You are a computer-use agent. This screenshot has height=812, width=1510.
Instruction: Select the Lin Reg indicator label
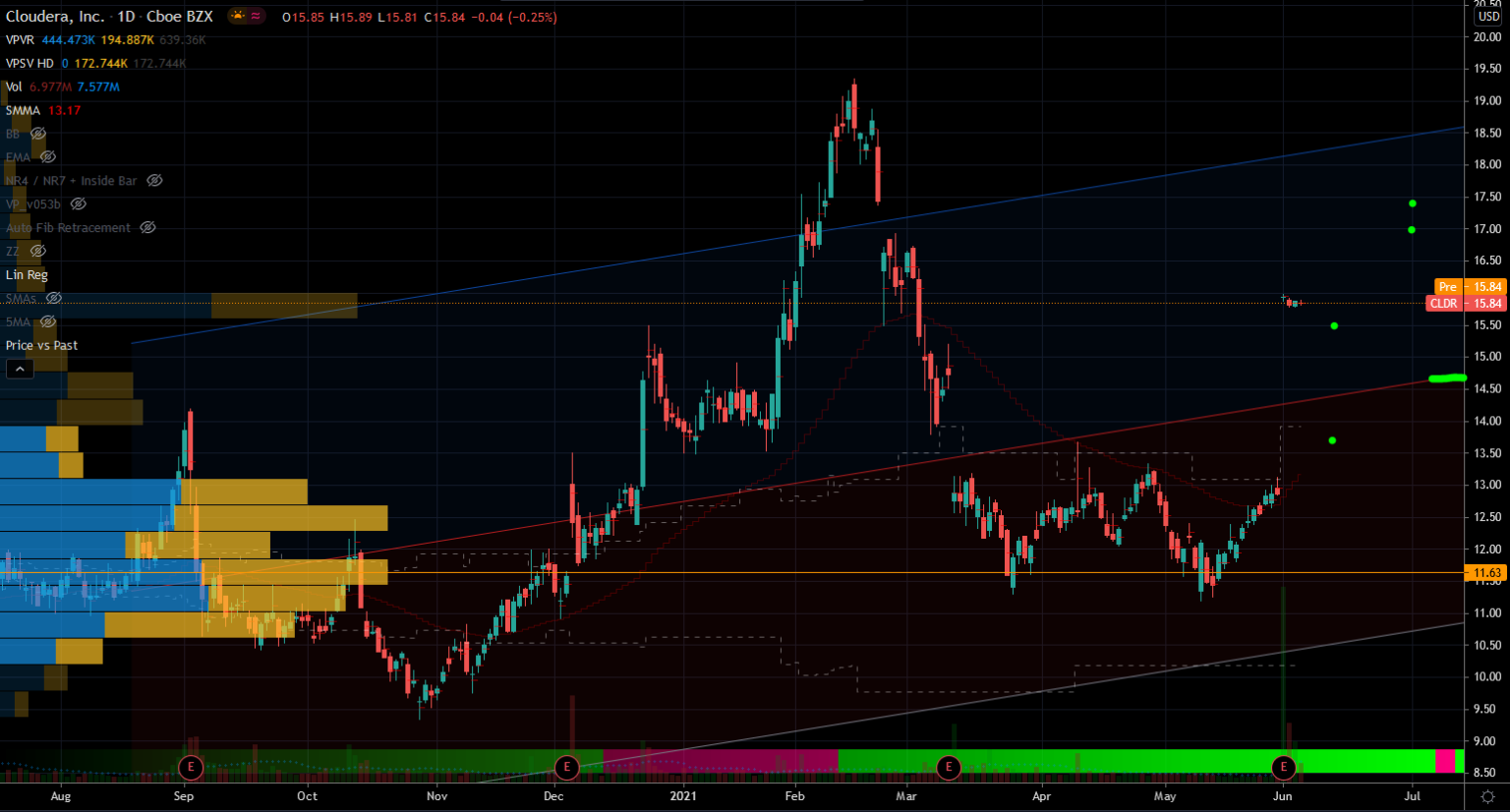(x=27, y=274)
